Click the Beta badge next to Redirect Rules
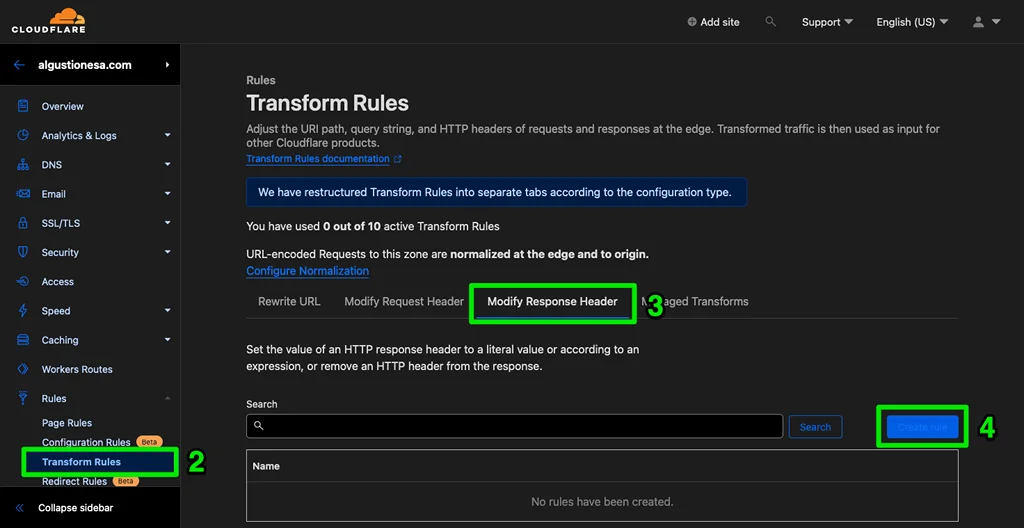The width and height of the screenshot is (1024, 528). pyautogui.click(x=126, y=481)
